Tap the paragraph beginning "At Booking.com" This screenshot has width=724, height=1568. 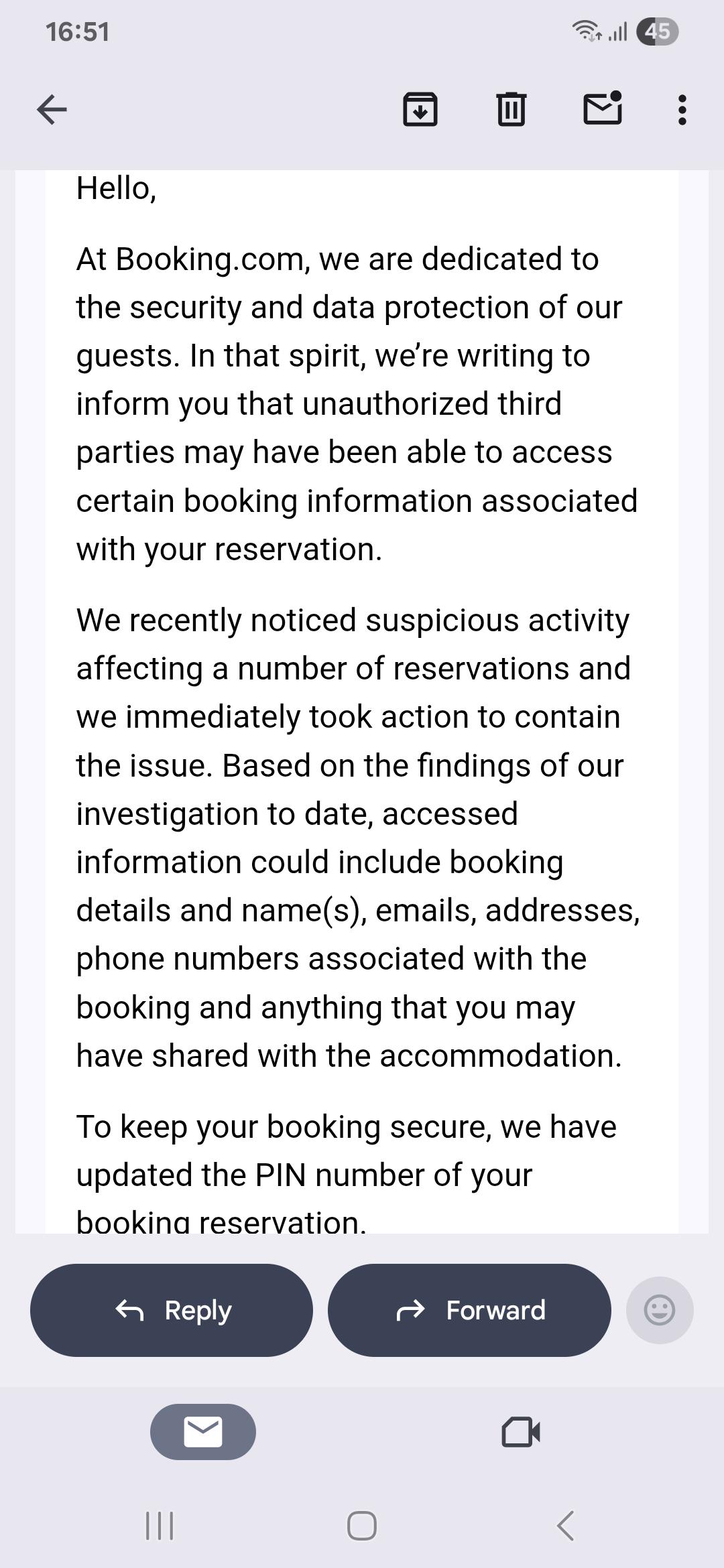(x=355, y=403)
